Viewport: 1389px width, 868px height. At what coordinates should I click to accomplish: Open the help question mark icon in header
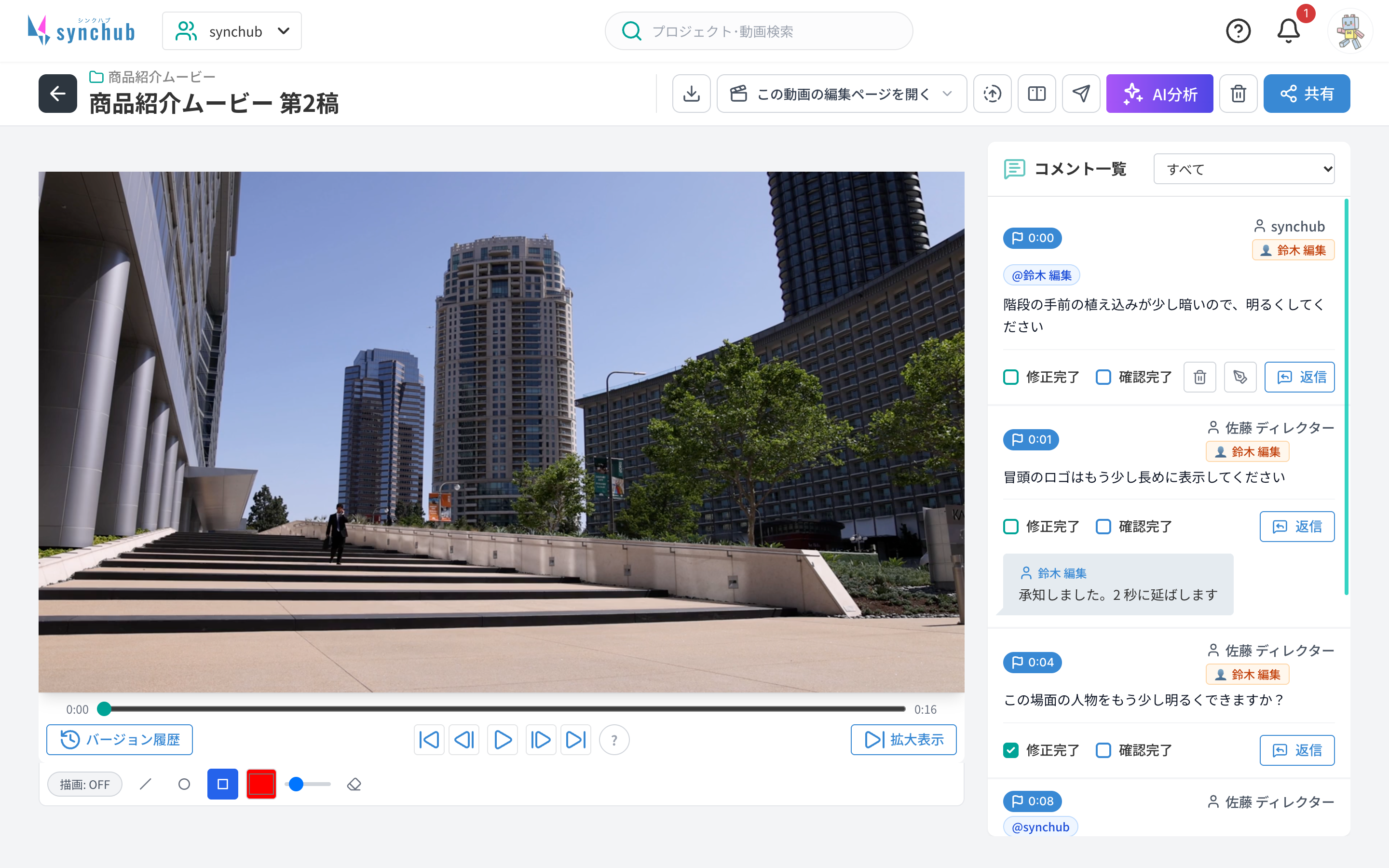(1238, 31)
